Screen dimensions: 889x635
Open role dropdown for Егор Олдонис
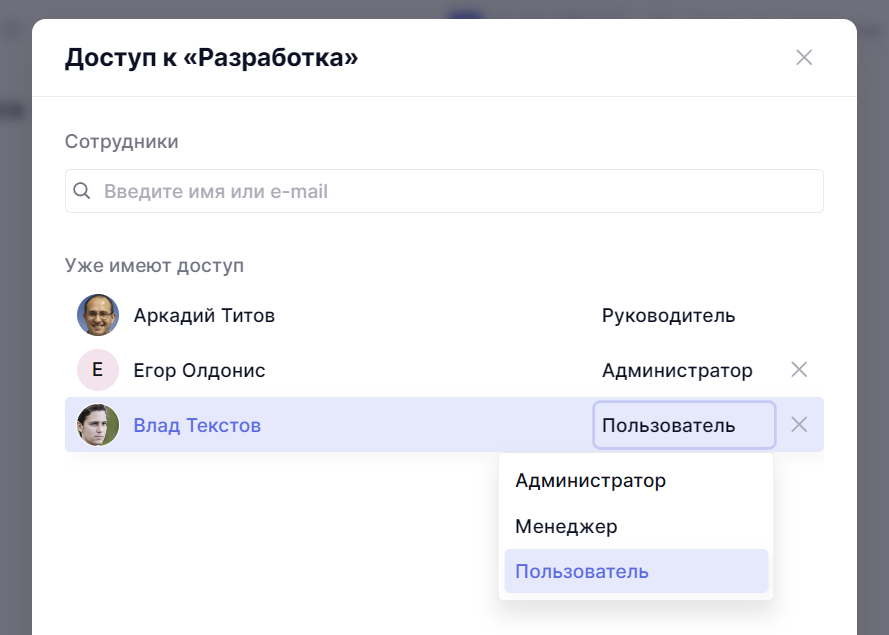[677, 371]
